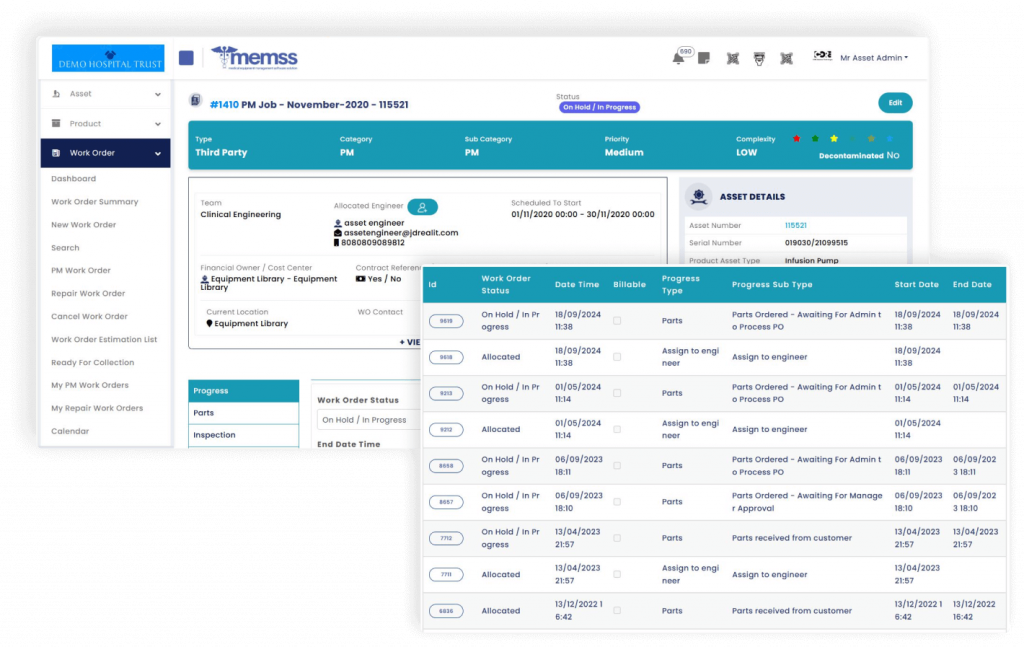
Task: Toggle Billable checkbox for row 7711
Action: pos(617,575)
